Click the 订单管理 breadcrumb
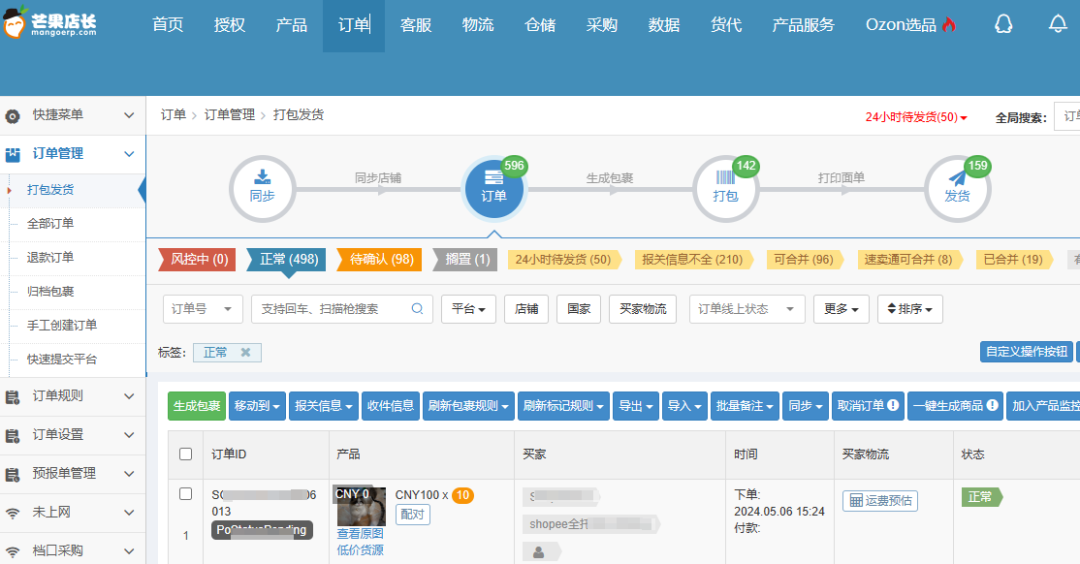Screen dimensions: 1080x564 229,115
